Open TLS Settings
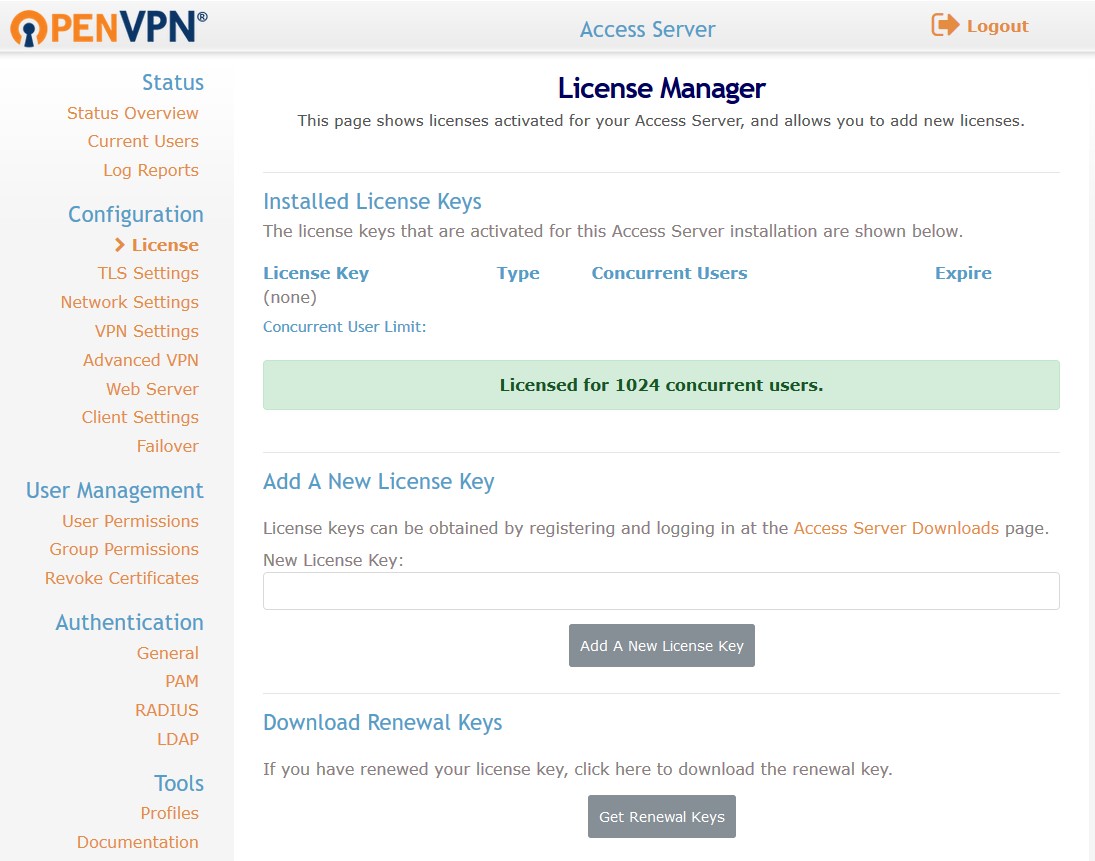 pyautogui.click(x=148, y=273)
